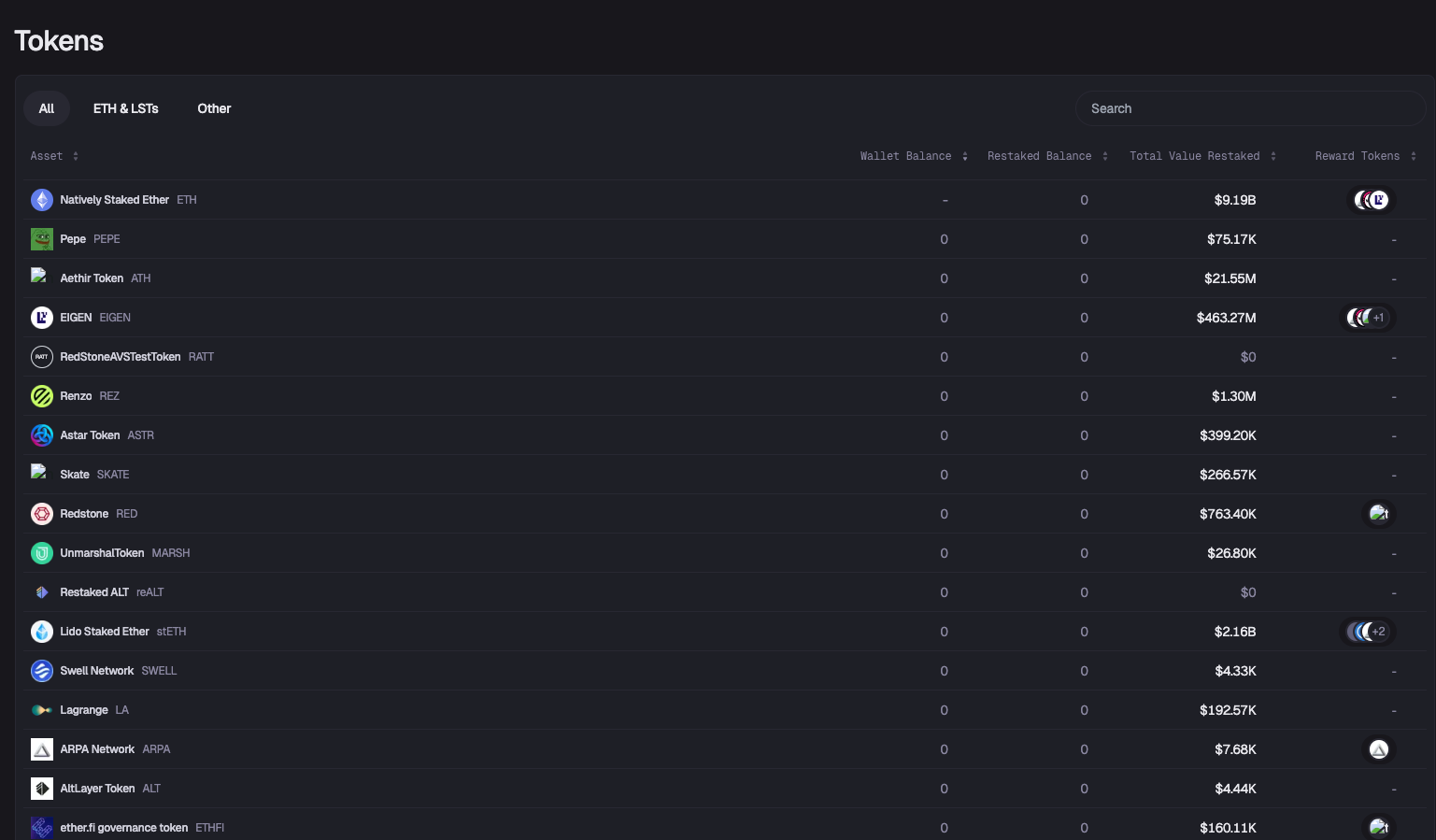View reward tokens for Natively Staked Ether
Image resolution: width=1436 pixels, height=840 pixels.
pyautogui.click(x=1372, y=200)
